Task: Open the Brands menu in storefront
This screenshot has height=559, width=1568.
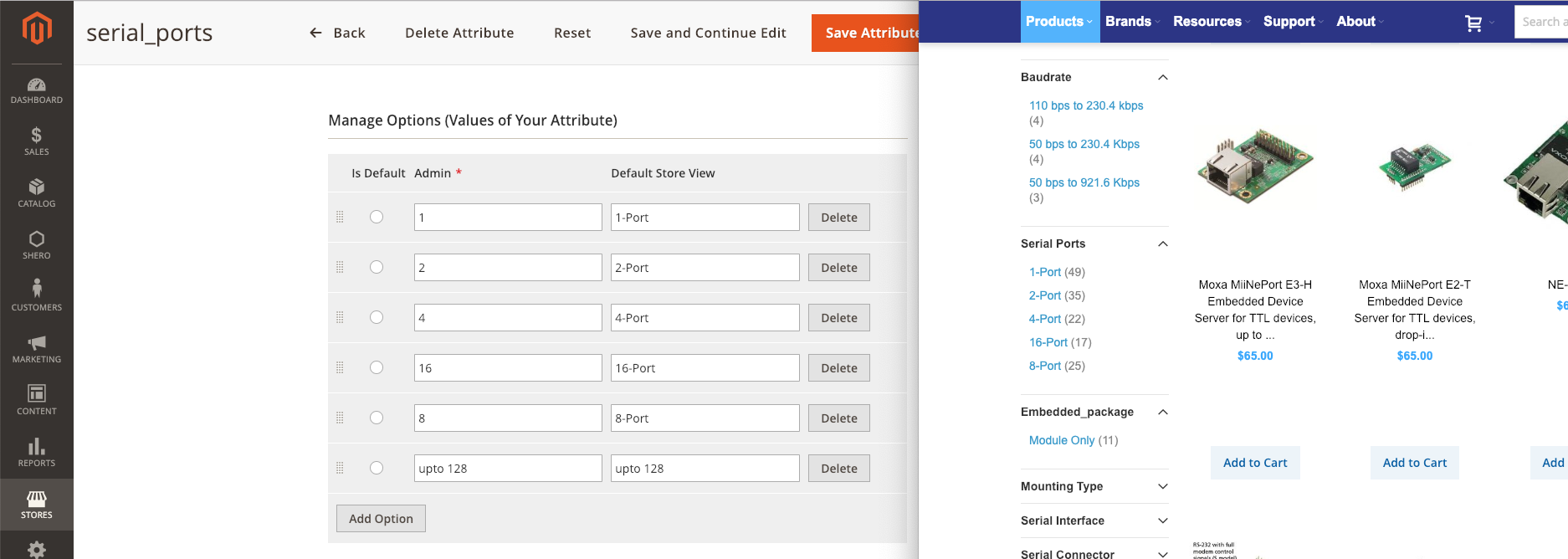Action: 1132,22
